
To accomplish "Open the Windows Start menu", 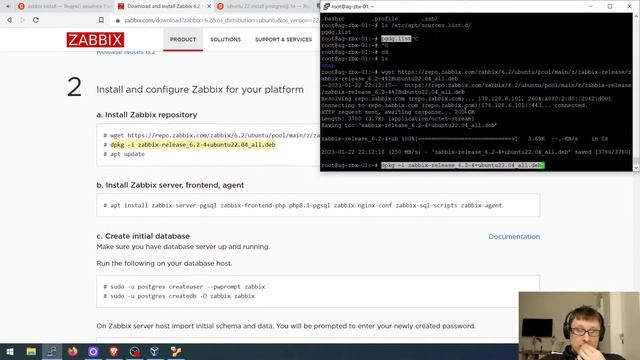I will tap(10, 351).
